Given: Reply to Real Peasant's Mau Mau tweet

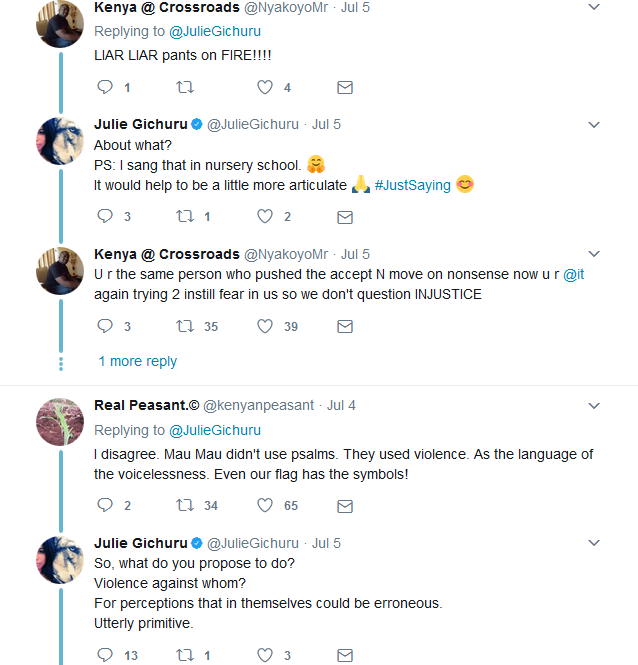Looking at the screenshot, I should click(105, 505).
